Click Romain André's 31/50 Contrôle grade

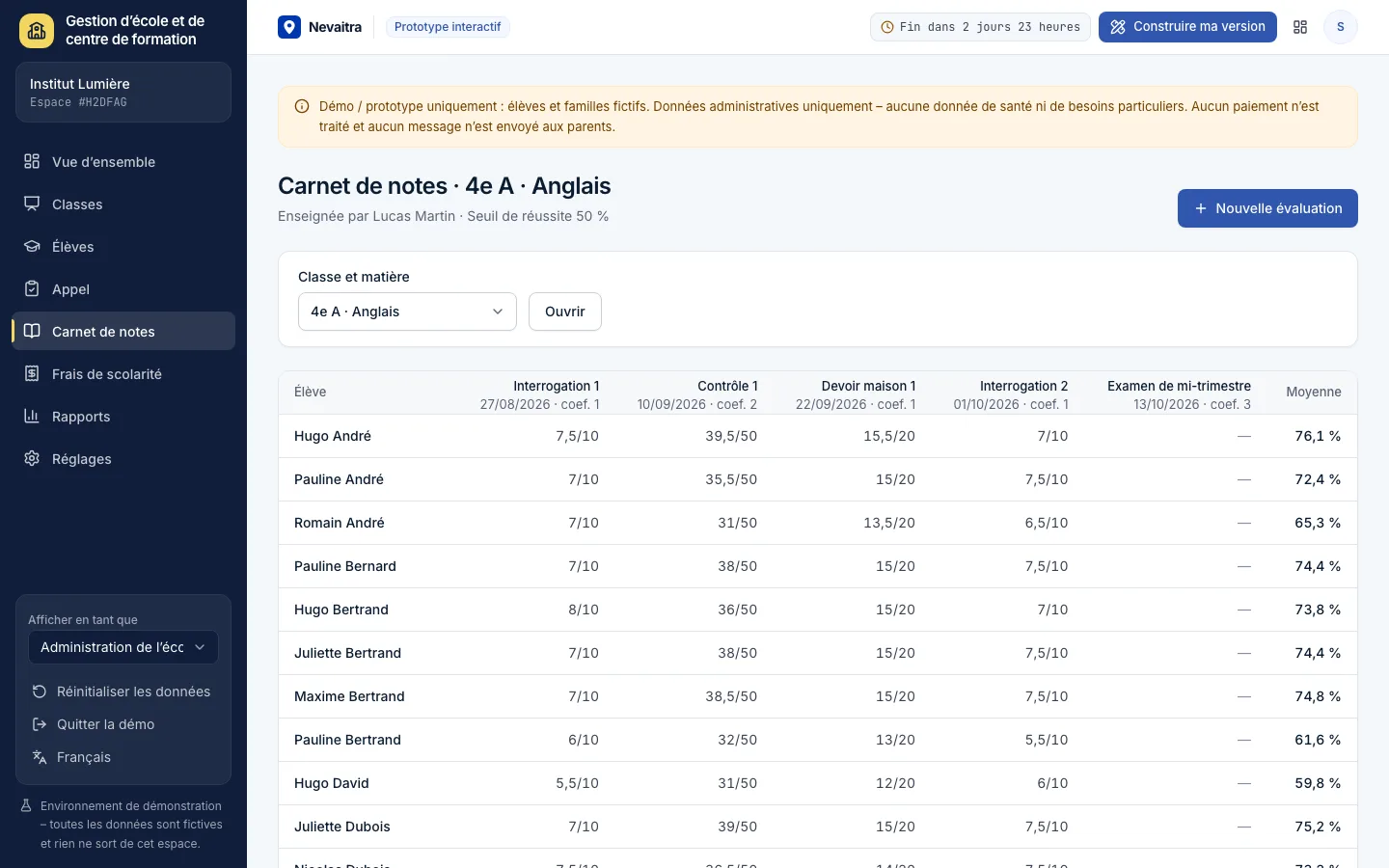coord(737,523)
